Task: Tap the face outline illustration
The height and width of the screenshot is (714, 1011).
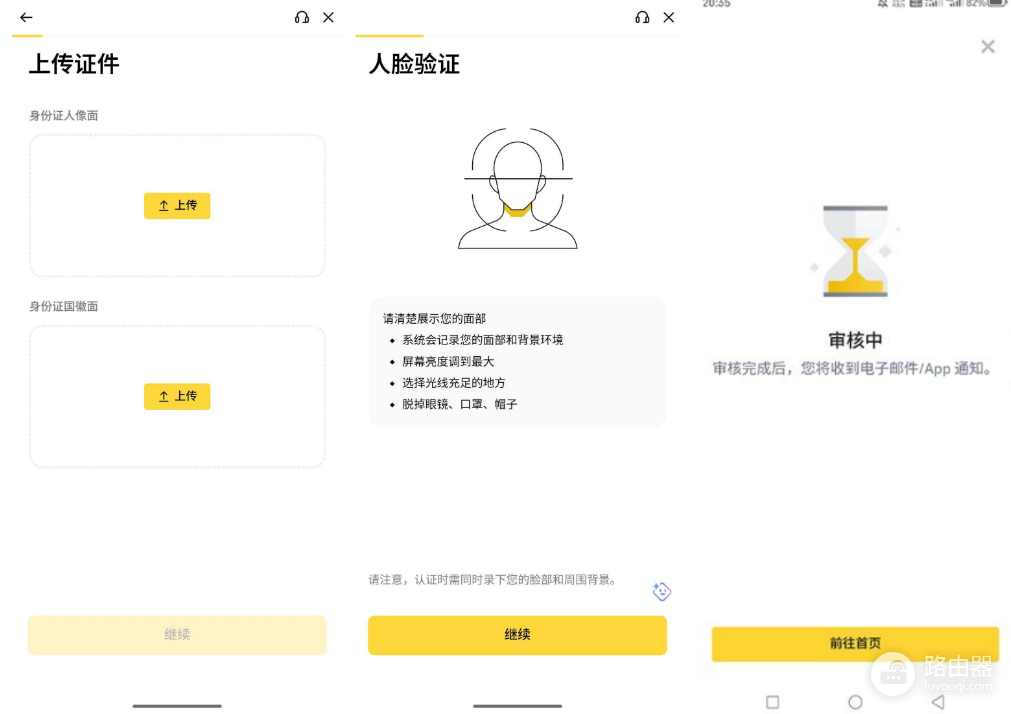Action: pos(517,188)
